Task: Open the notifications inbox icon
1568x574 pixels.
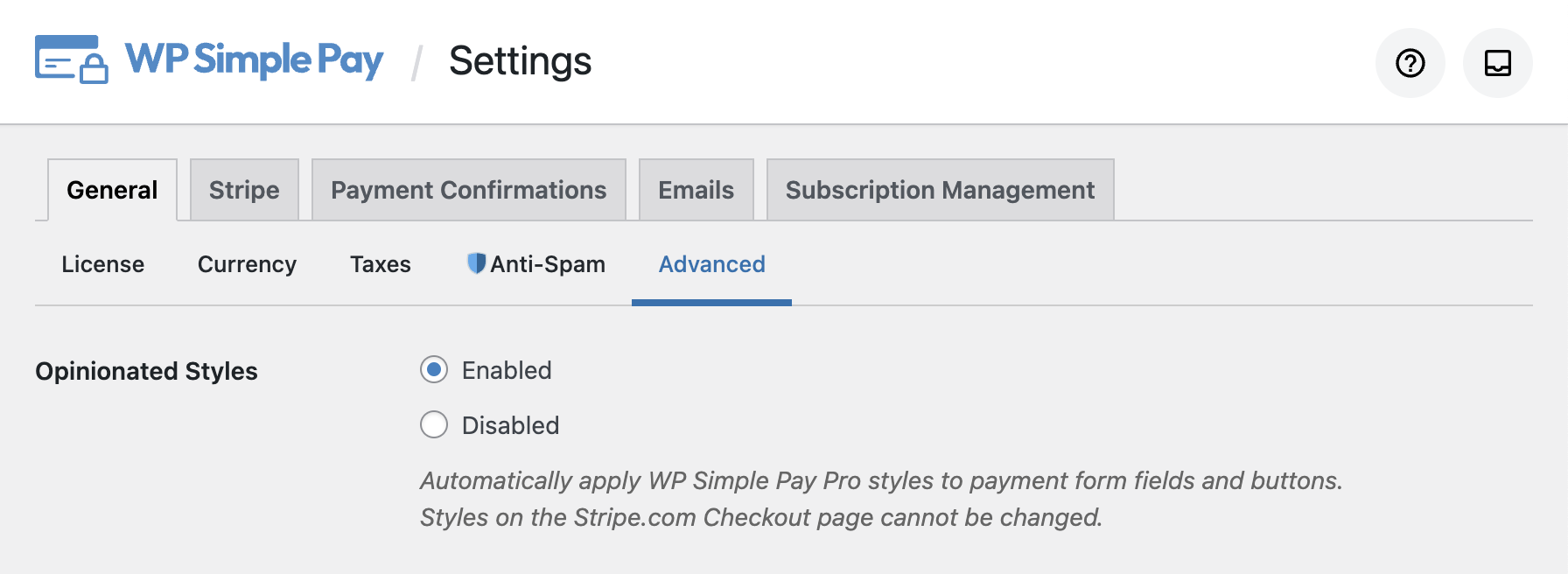Action: 1497,63
